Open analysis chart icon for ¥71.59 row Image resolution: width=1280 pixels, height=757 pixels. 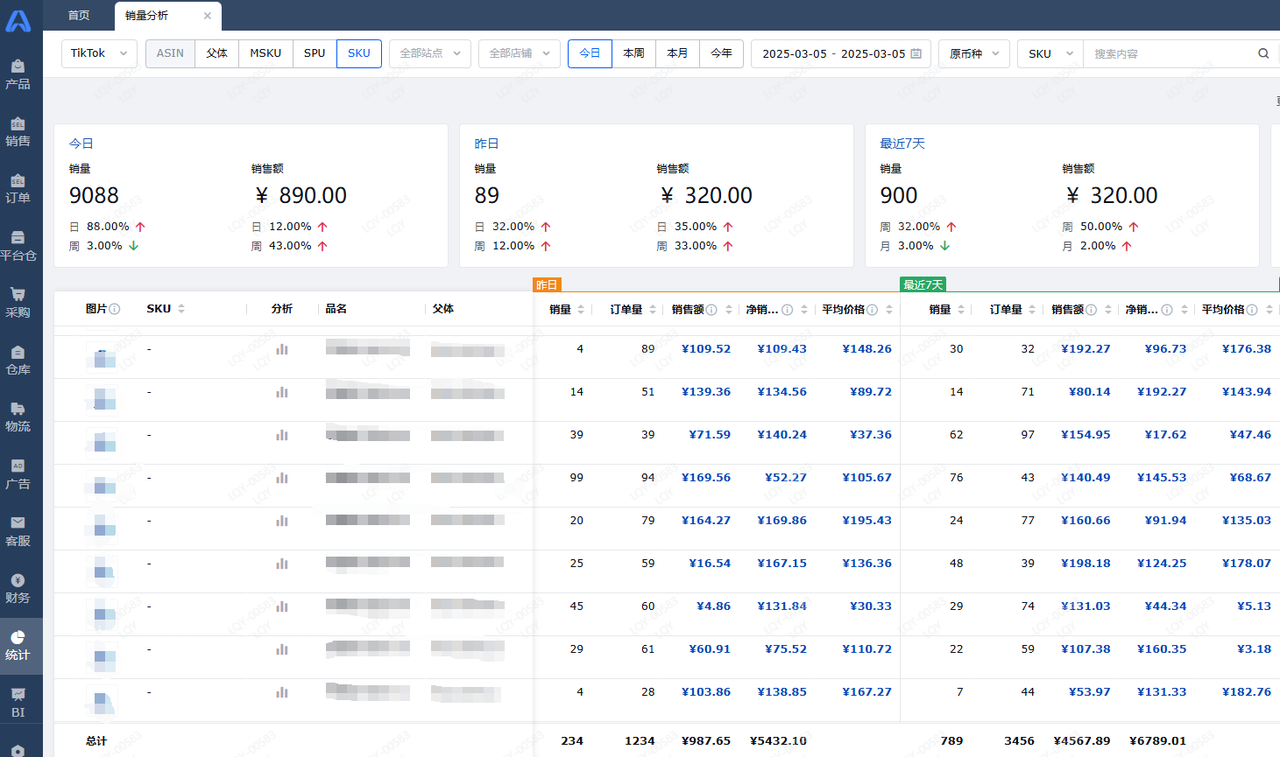(x=282, y=435)
